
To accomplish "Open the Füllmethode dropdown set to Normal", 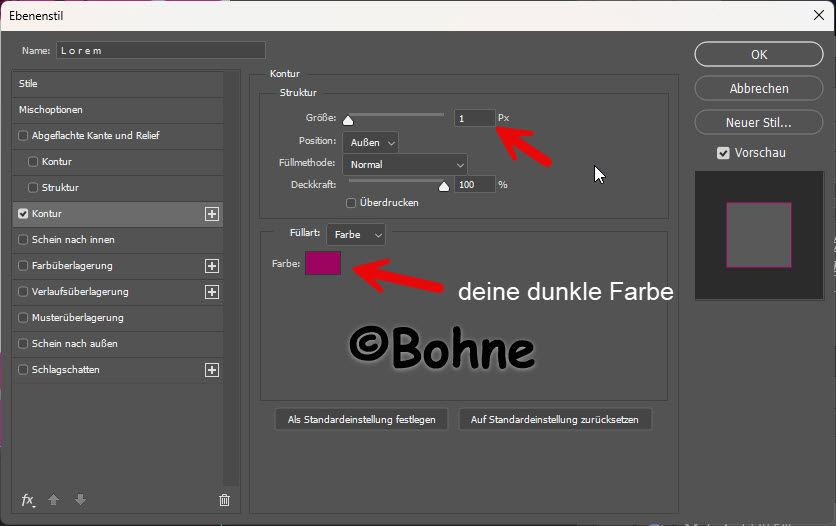I will tap(404, 164).
